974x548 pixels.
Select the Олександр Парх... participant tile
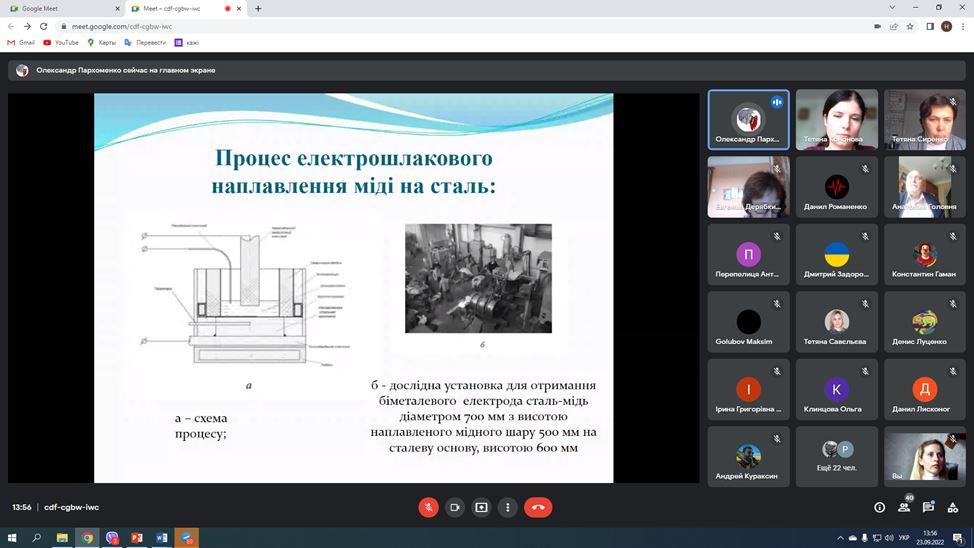pyautogui.click(x=749, y=120)
